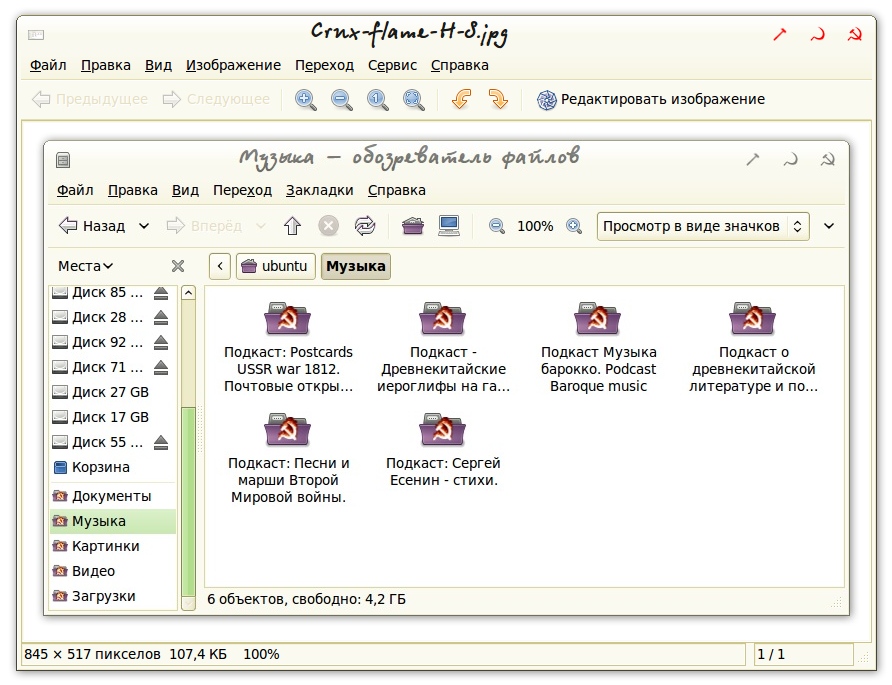
Task: Open Закладки menu in file browser
Action: (319, 190)
